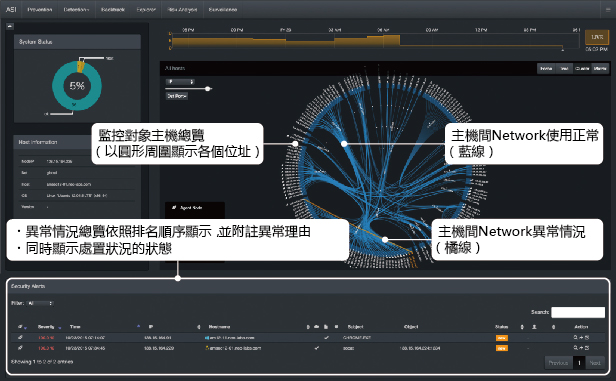Open the IP dropdown above the host graph
The image size is (616, 381).
[x=180, y=82]
